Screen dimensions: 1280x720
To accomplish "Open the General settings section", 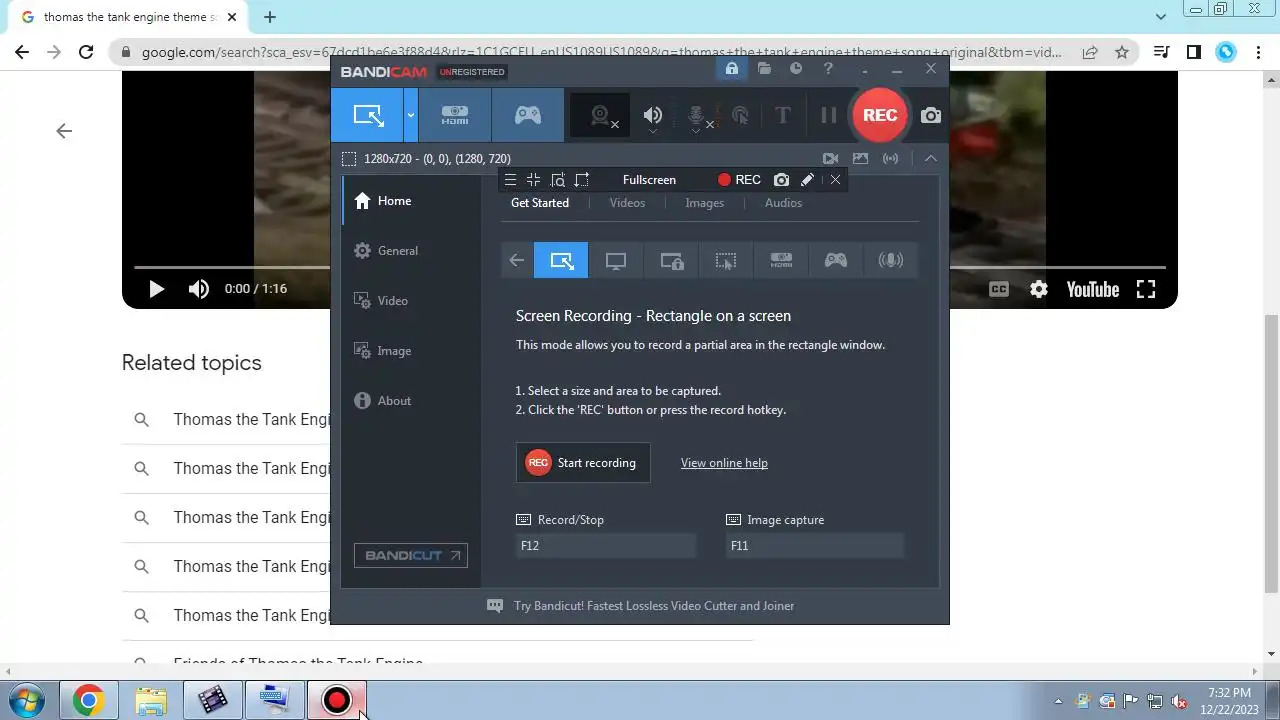I will 411,251.
